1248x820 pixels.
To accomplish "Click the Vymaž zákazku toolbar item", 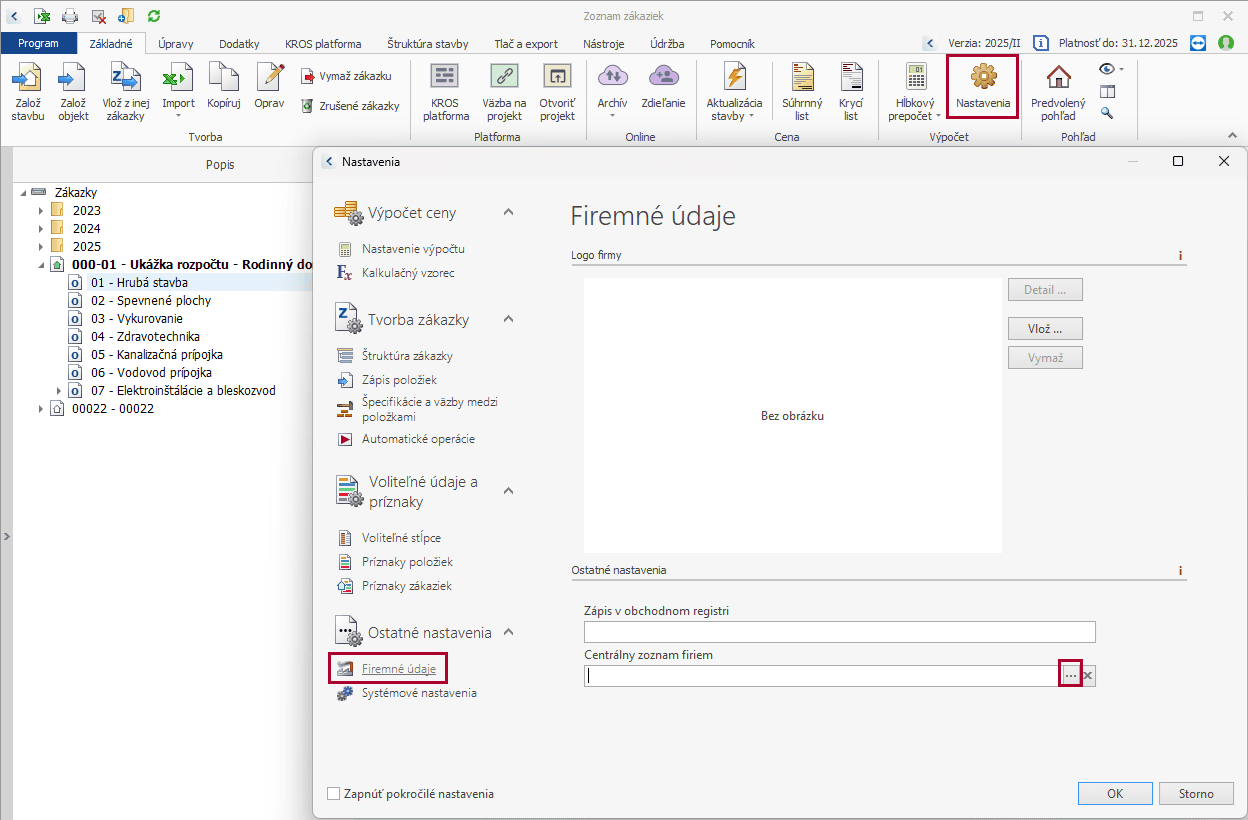I will pyautogui.click(x=346, y=76).
